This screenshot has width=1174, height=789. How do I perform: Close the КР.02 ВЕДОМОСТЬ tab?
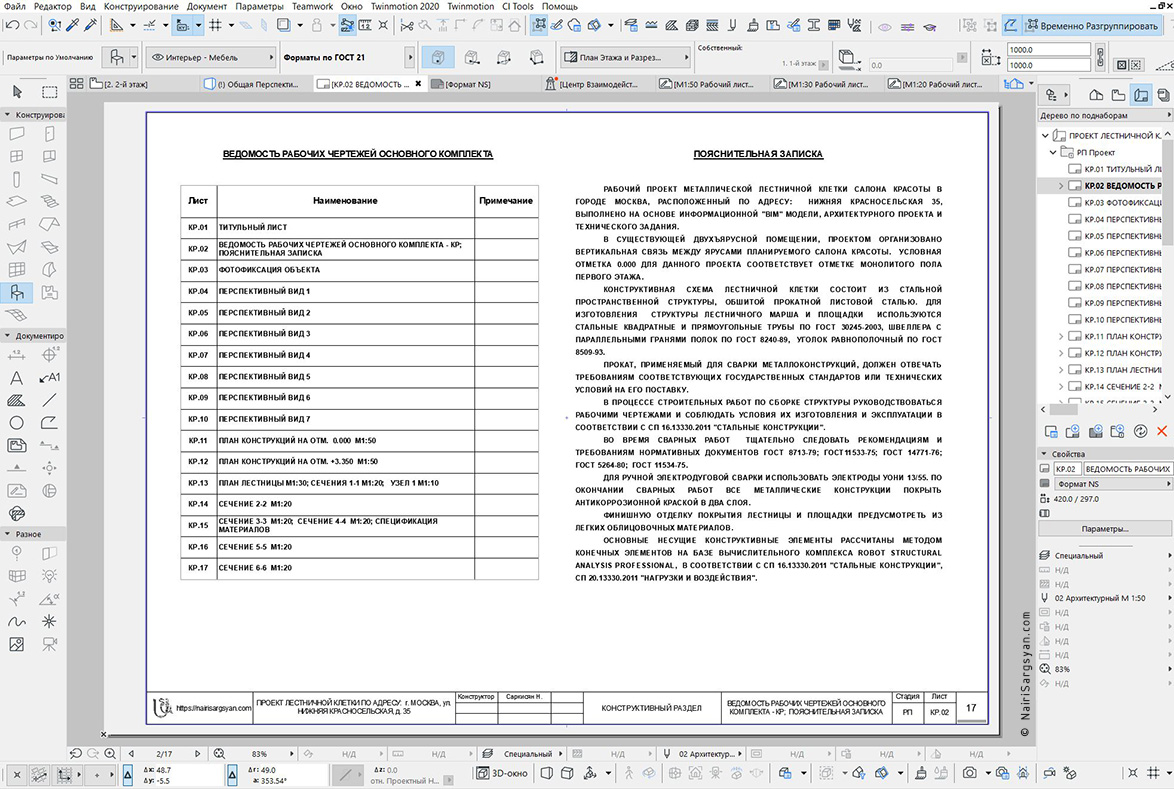click(x=418, y=84)
